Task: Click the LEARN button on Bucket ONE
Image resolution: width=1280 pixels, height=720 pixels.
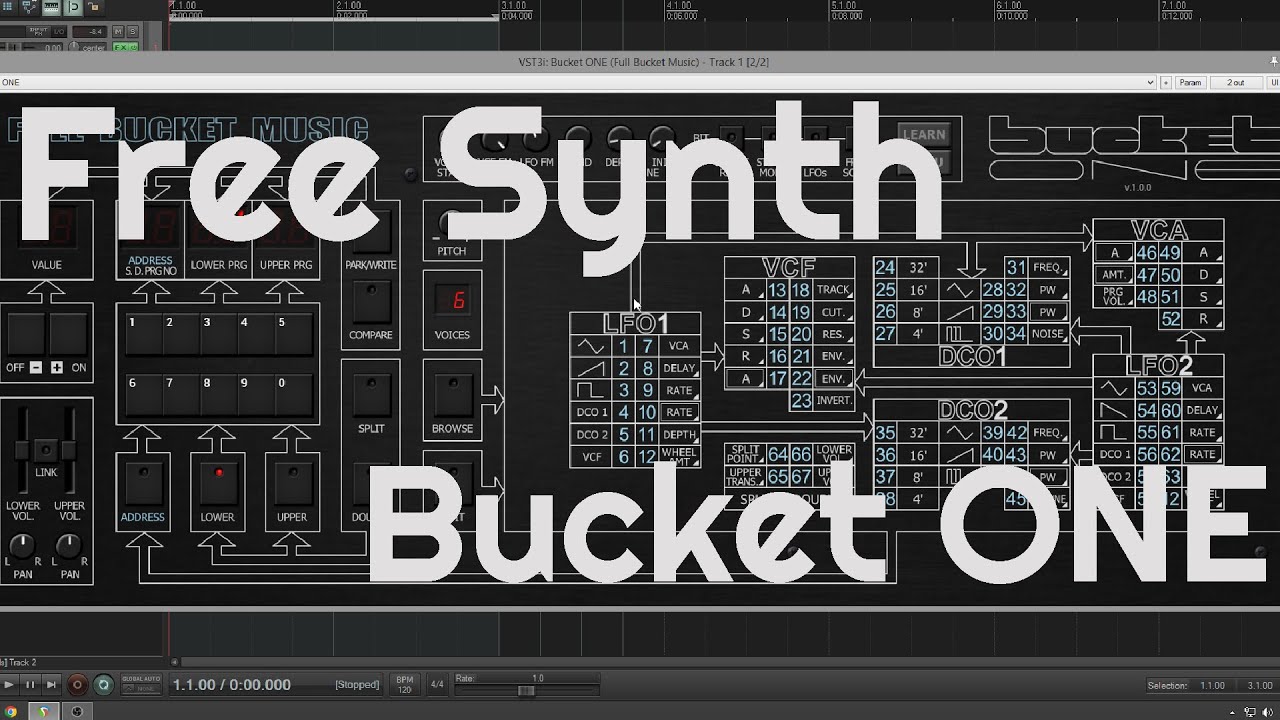Action: point(923,134)
